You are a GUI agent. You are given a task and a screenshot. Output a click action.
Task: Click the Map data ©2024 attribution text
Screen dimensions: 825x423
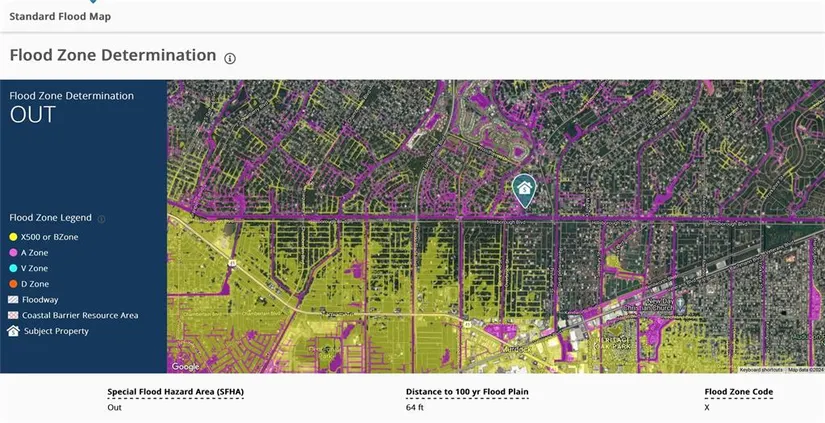coord(804,370)
